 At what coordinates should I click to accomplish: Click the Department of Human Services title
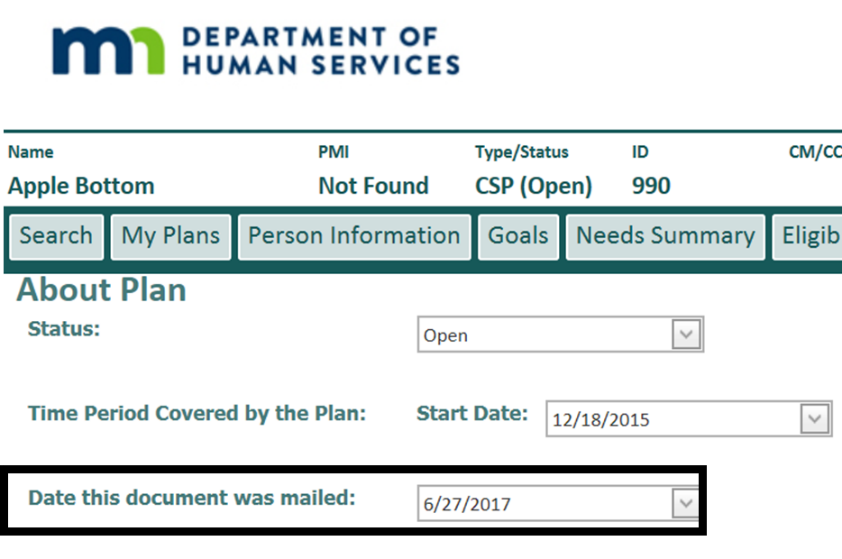tap(320, 51)
